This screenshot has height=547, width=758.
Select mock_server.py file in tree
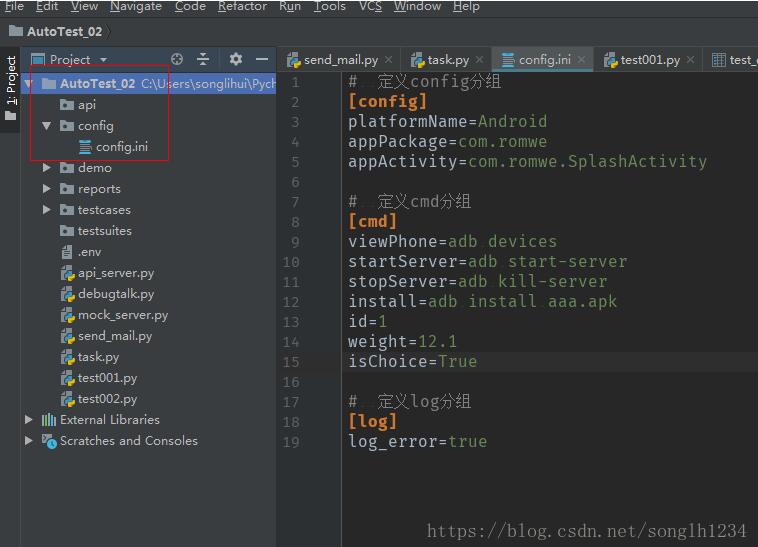122,315
